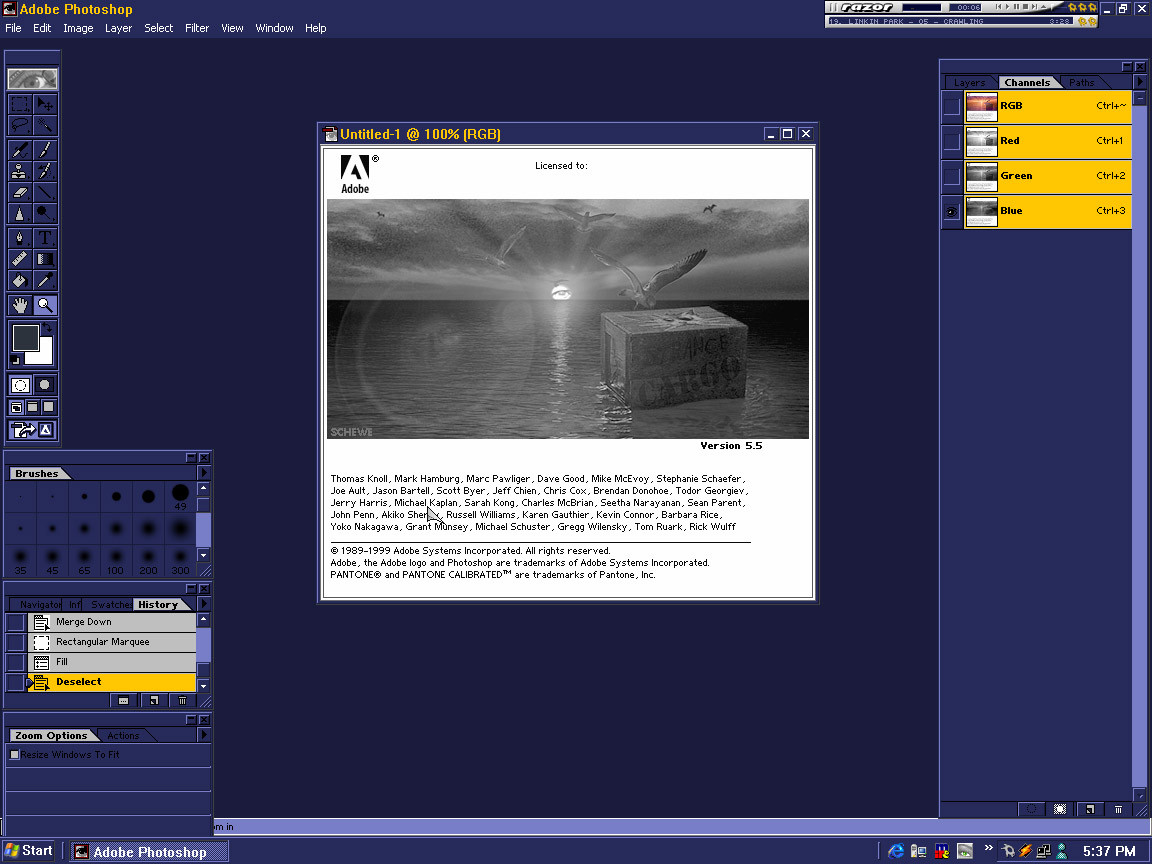Select the Eyedropper tool
The image size is (1152, 864).
click(45, 281)
